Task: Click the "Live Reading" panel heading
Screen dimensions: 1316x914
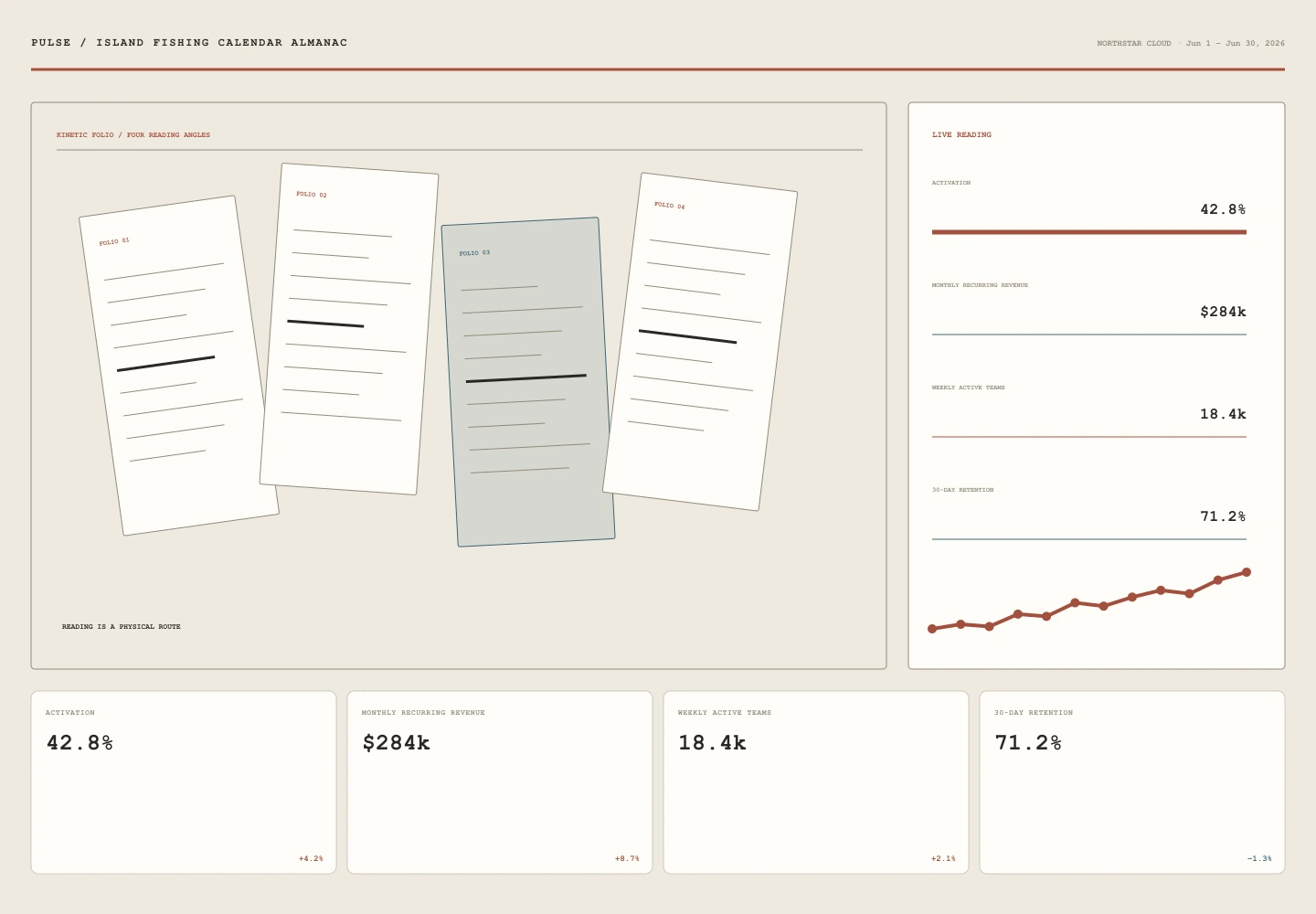Action: pyautogui.click(x=961, y=135)
